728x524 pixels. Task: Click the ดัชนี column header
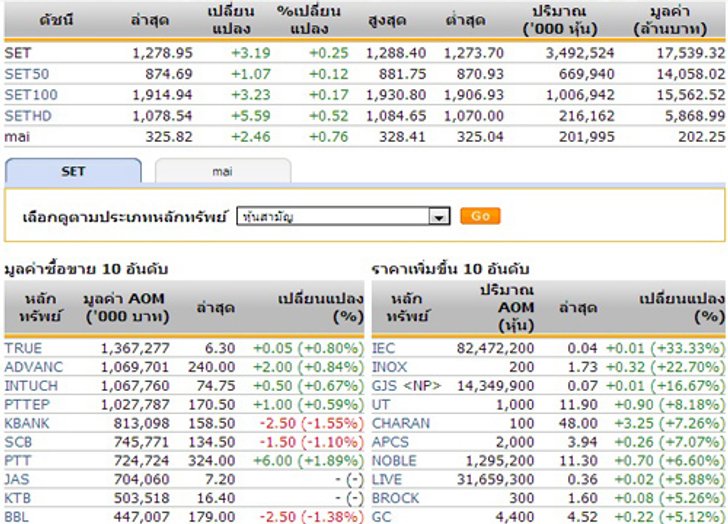[x=56, y=19]
